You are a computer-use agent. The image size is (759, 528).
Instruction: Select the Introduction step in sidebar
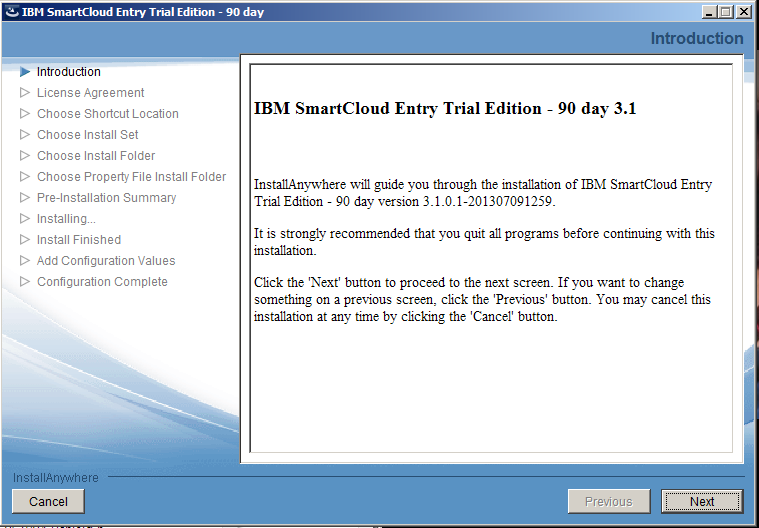[69, 72]
